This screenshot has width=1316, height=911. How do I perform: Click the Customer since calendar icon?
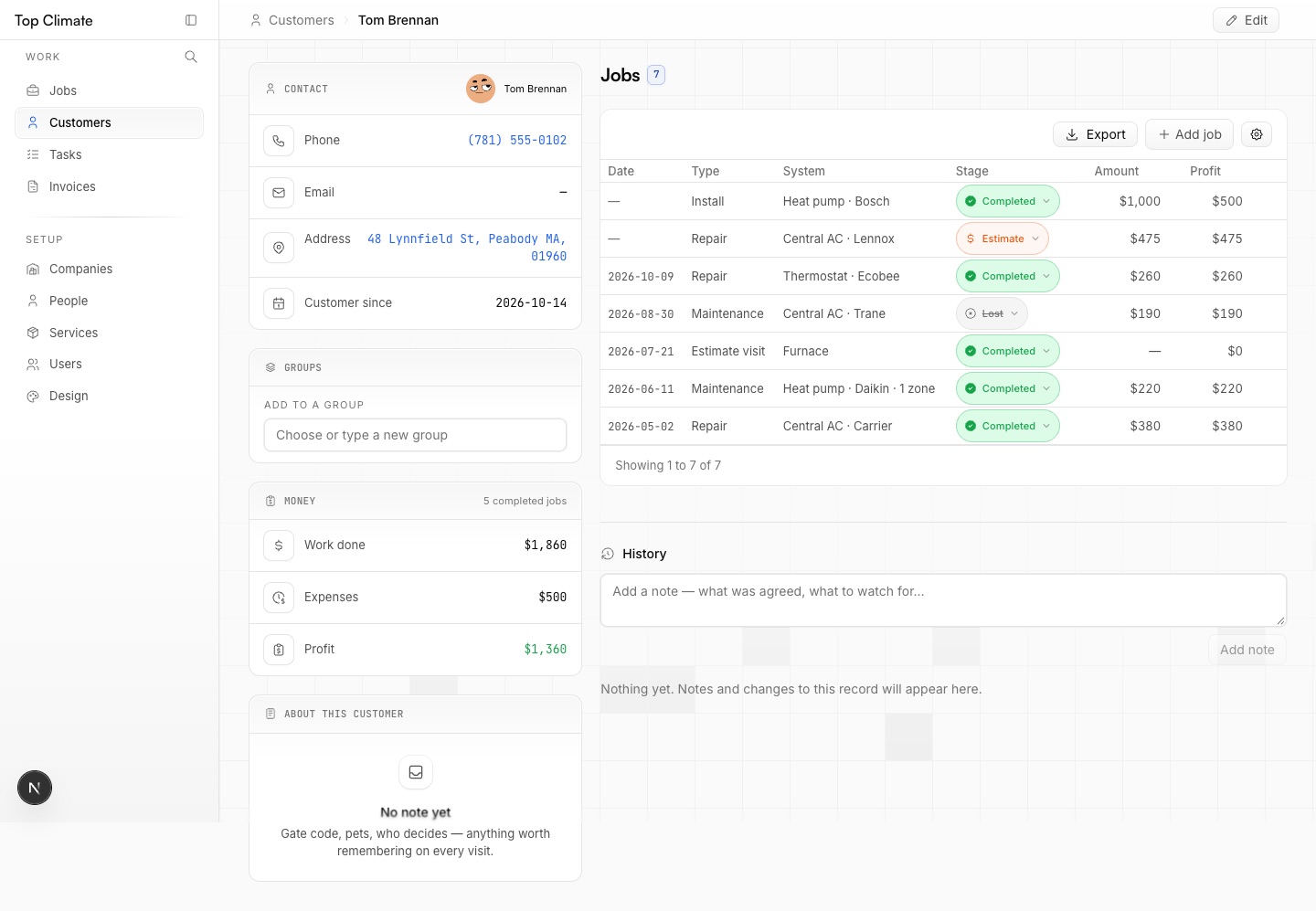click(279, 303)
